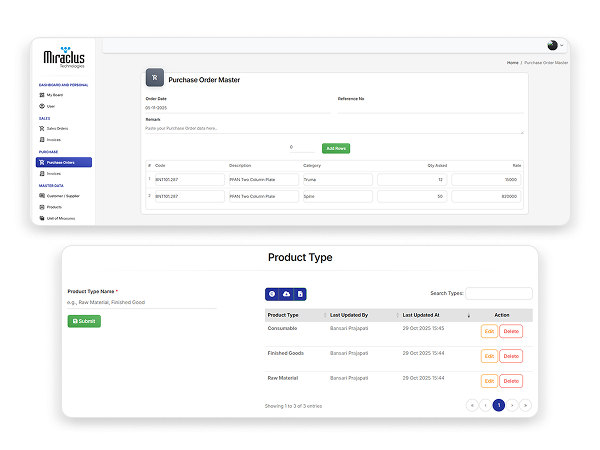Click the Consumable cell text

pos(282,328)
